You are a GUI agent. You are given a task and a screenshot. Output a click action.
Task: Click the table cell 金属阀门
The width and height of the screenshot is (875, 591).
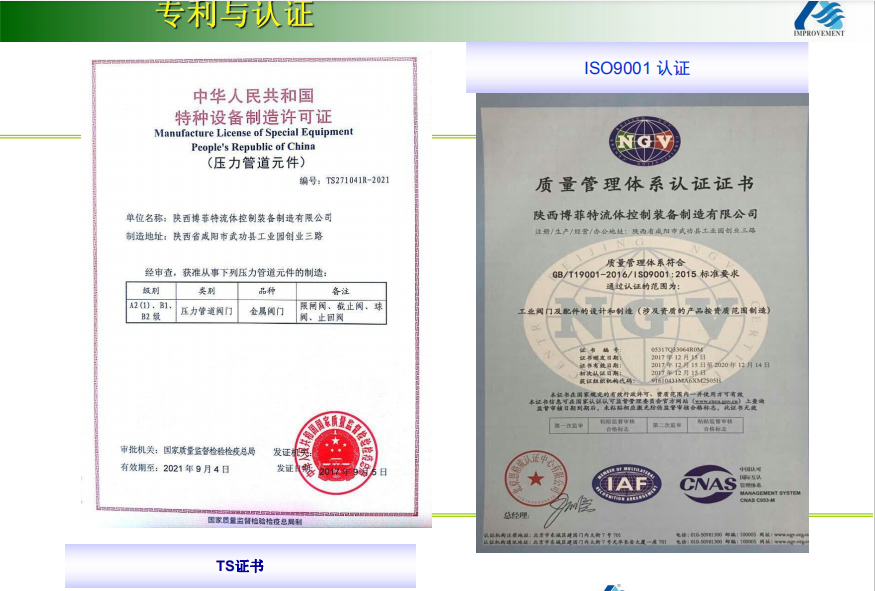pos(267,311)
